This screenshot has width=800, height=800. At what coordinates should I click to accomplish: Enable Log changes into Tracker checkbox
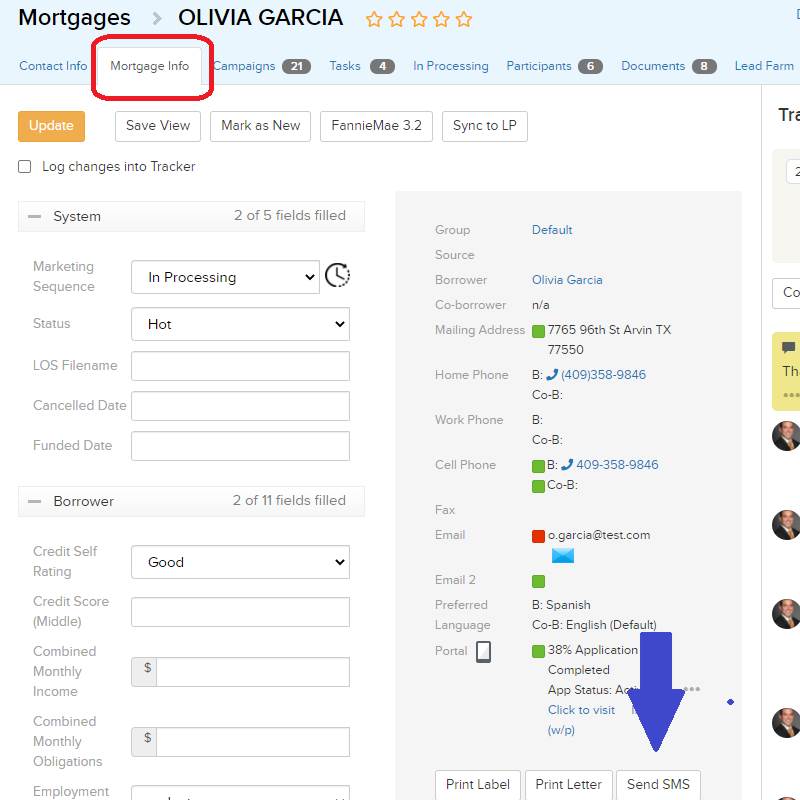24,167
